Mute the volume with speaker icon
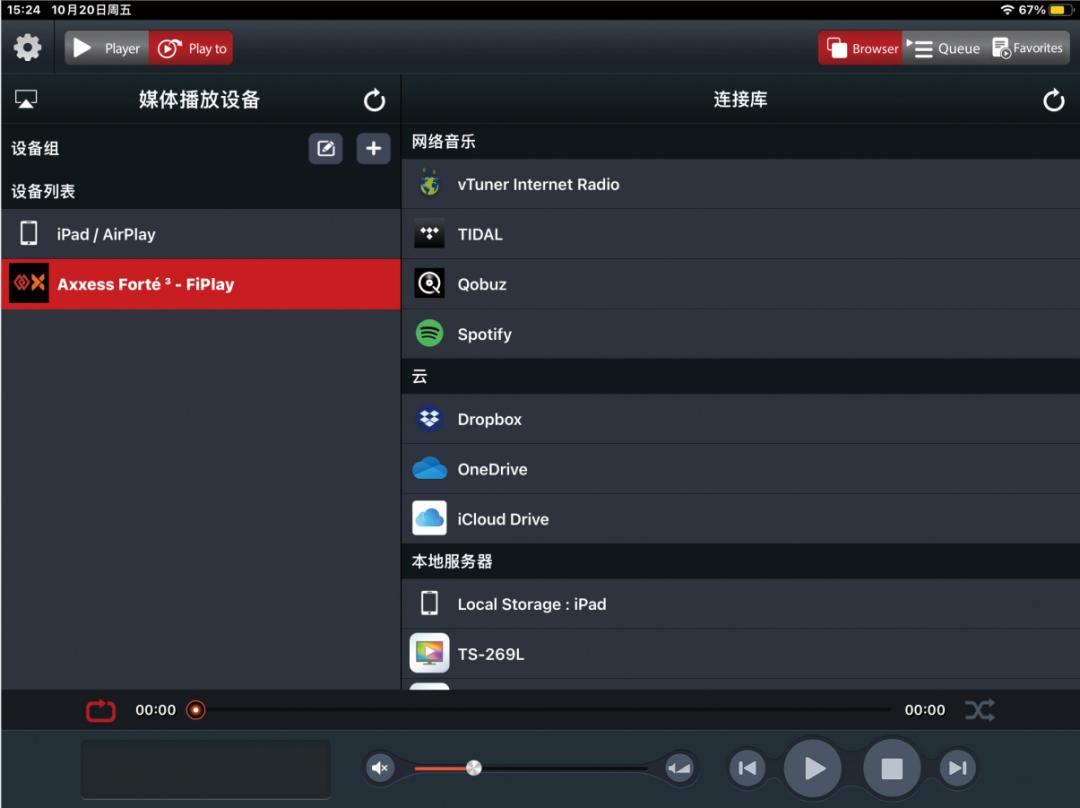This screenshot has width=1080, height=808. click(380, 768)
